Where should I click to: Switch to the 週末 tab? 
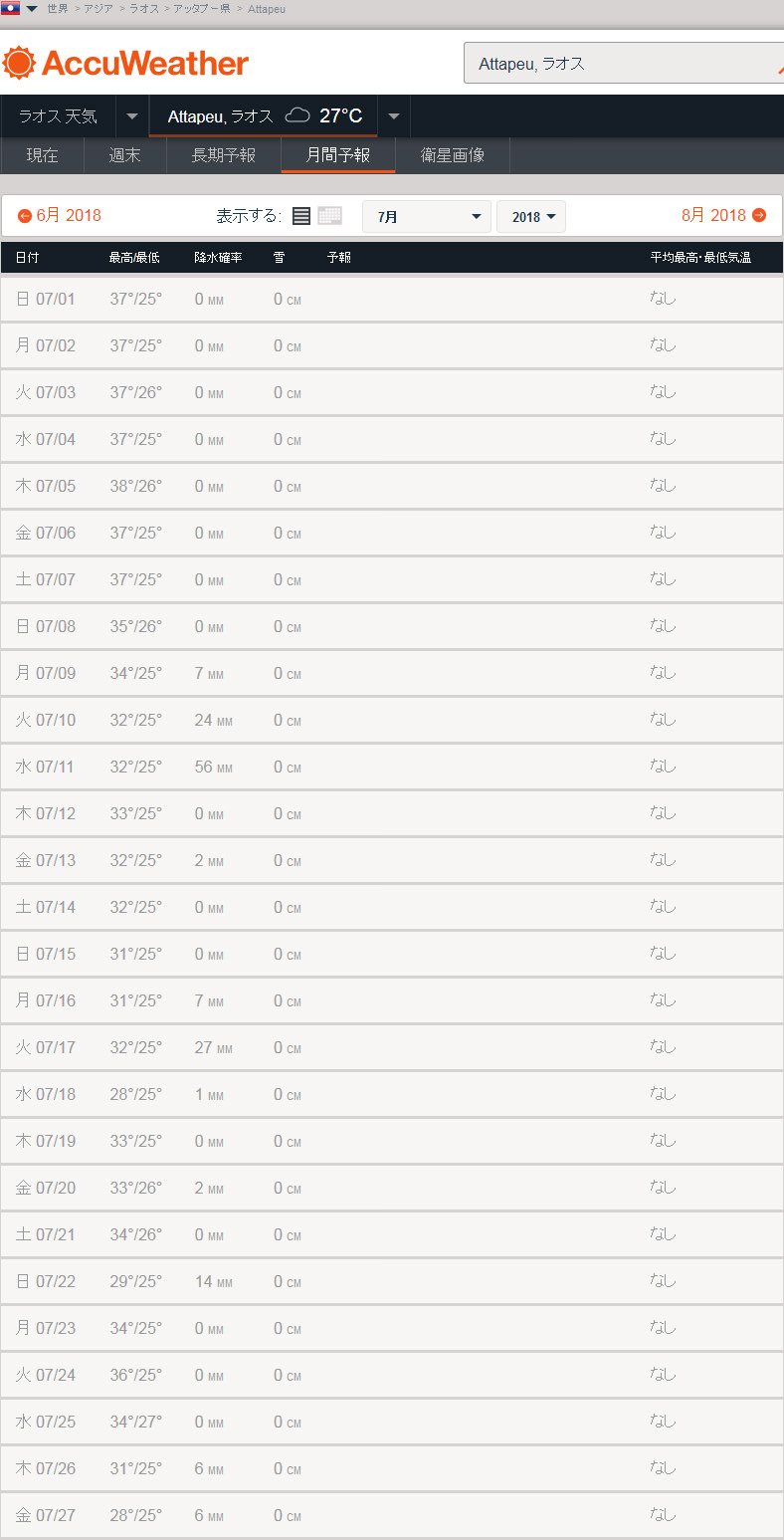(124, 155)
